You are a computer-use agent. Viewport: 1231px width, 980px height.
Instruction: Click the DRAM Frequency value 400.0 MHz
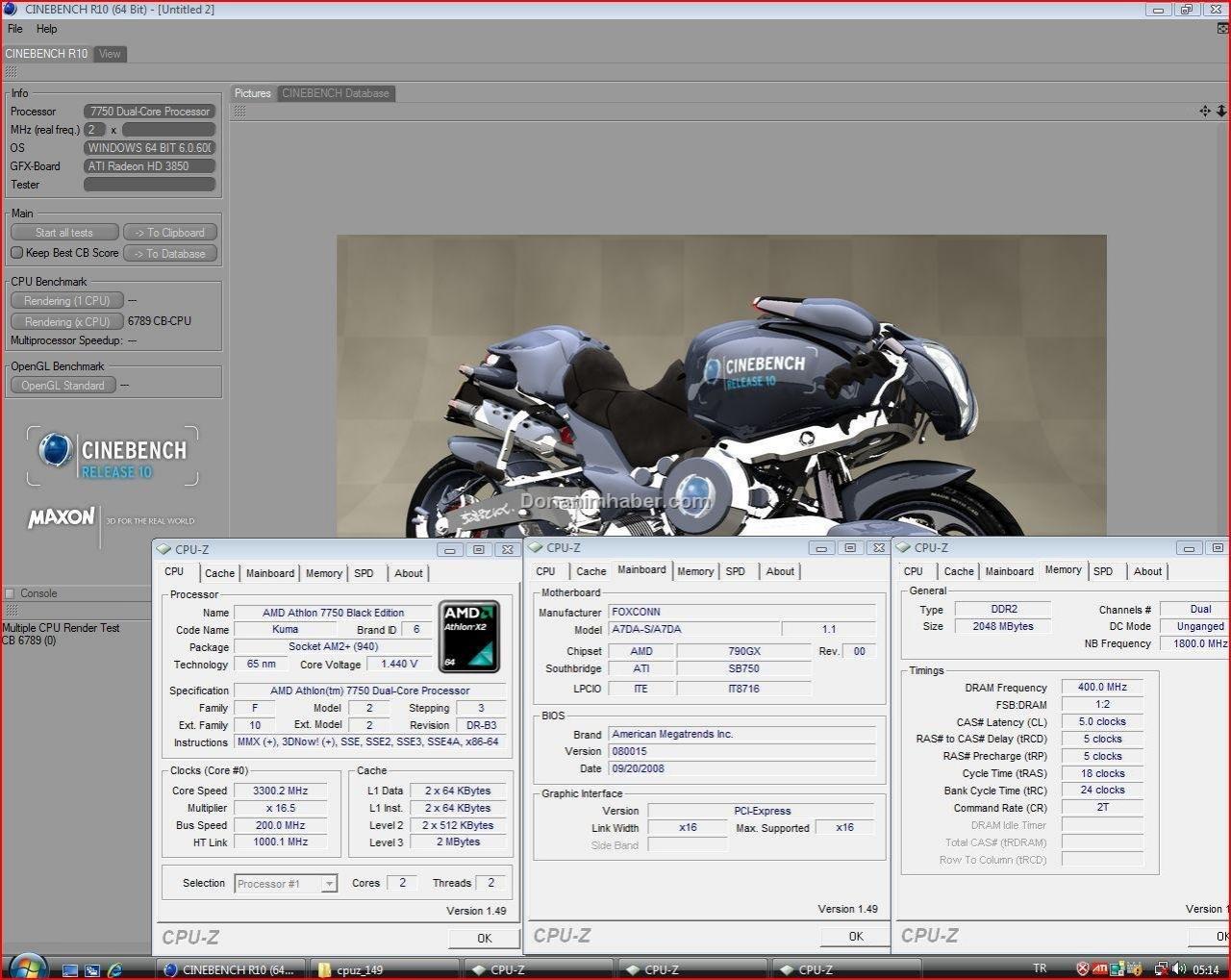[x=1102, y=687]
